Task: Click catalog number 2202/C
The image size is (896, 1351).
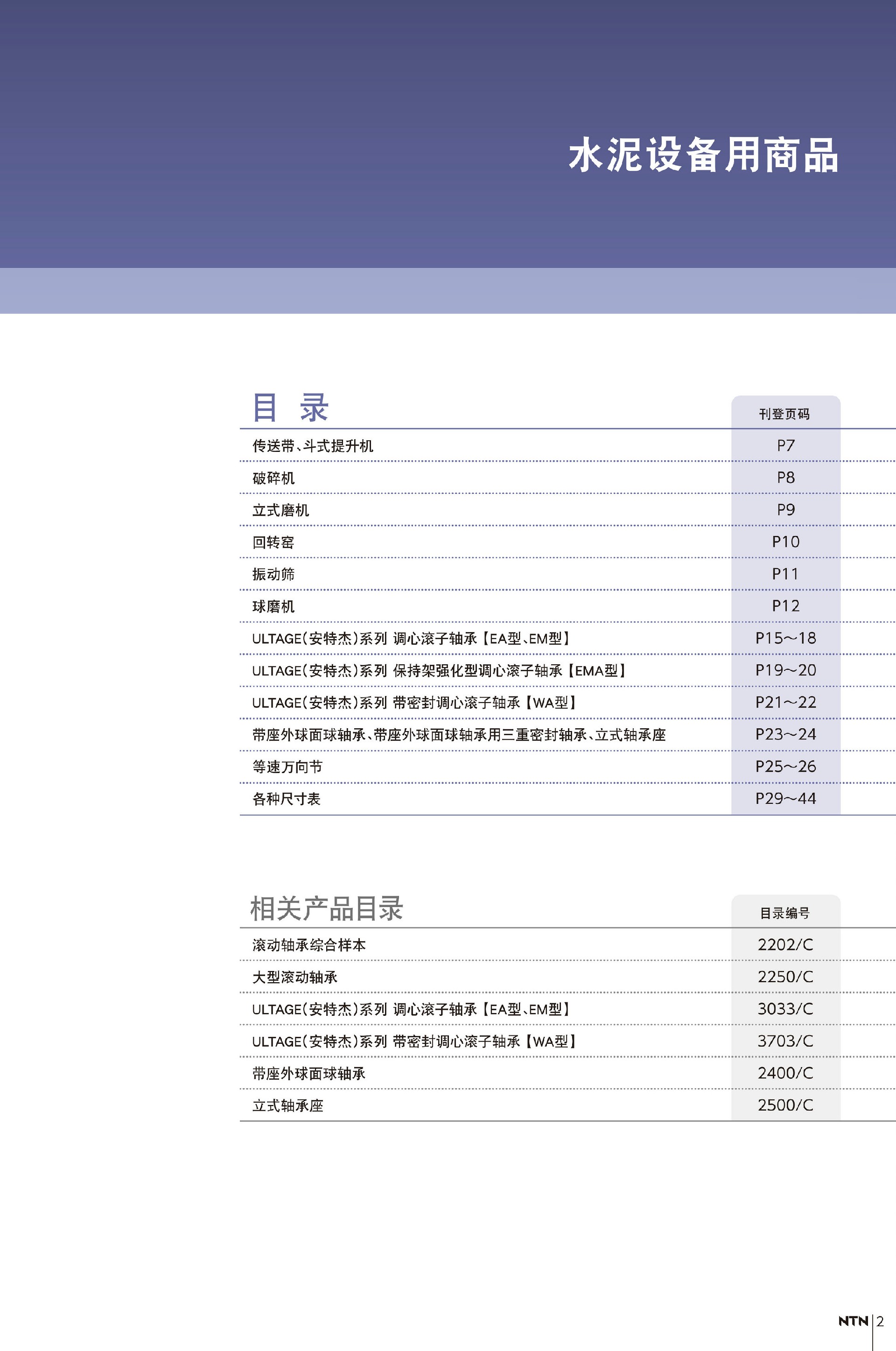Action: coord(785,944)
